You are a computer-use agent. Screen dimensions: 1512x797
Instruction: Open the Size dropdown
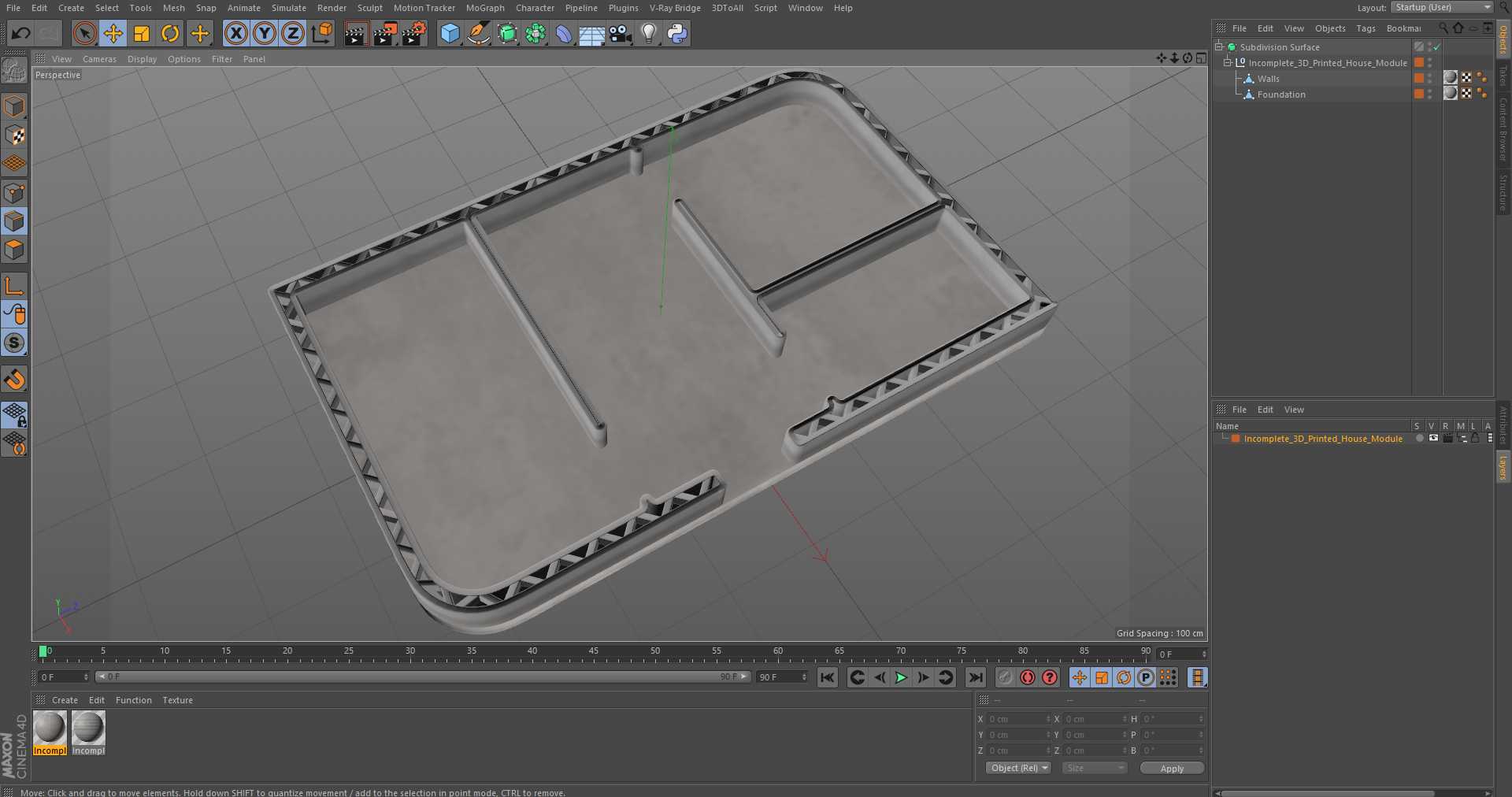tap(1094, 768)
